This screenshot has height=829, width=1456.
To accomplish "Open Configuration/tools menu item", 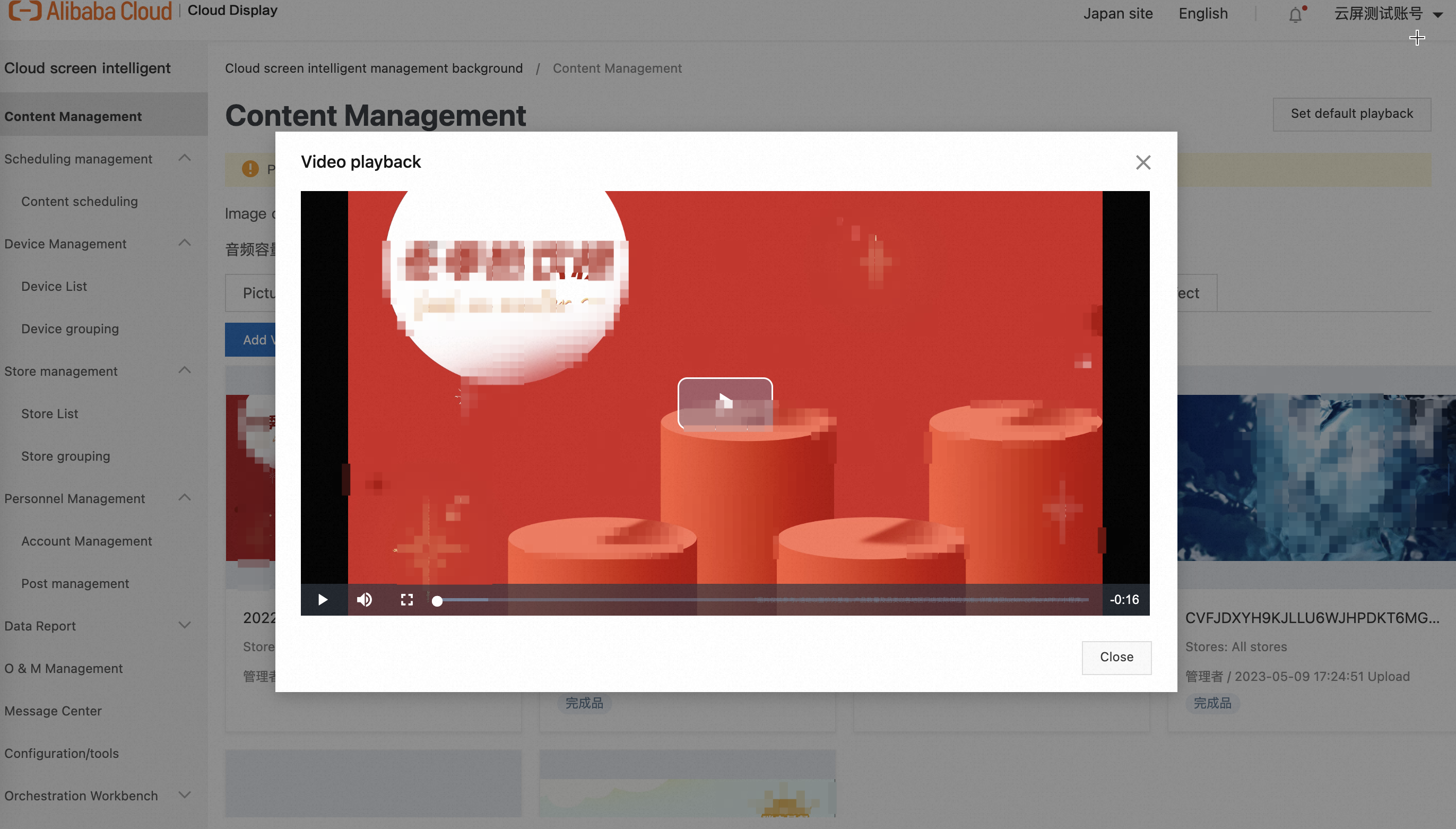I will (62, 753).
